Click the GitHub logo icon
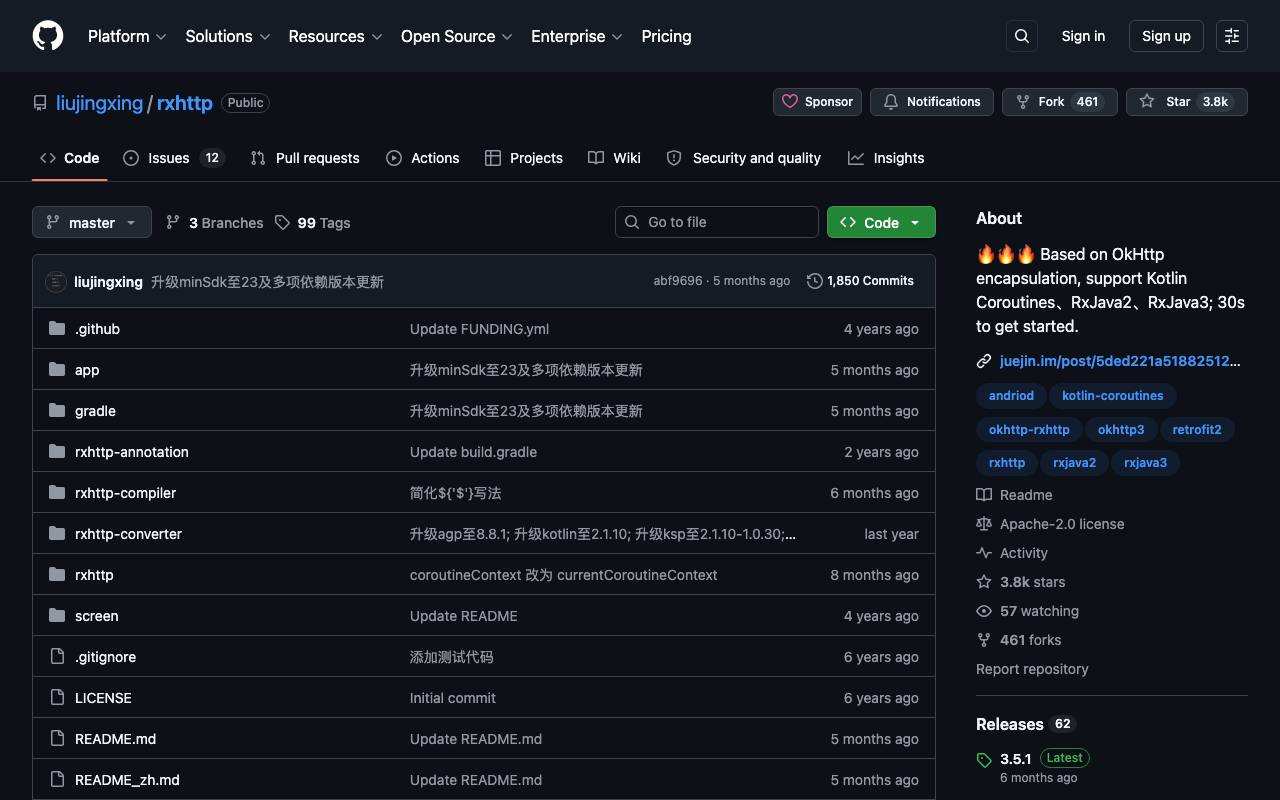 (48, 36)
